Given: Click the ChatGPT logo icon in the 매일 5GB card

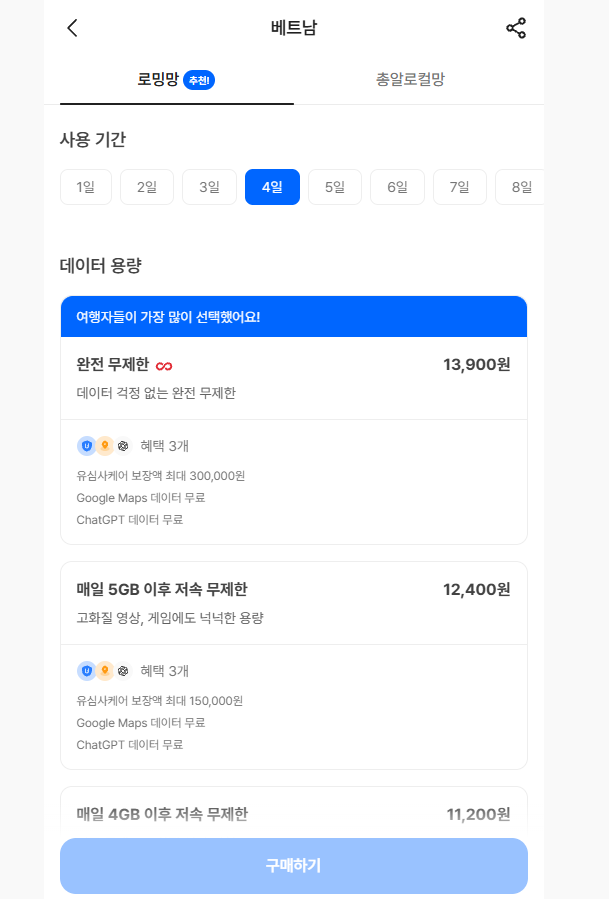Looking at the screenshot, I should (123, 670).
